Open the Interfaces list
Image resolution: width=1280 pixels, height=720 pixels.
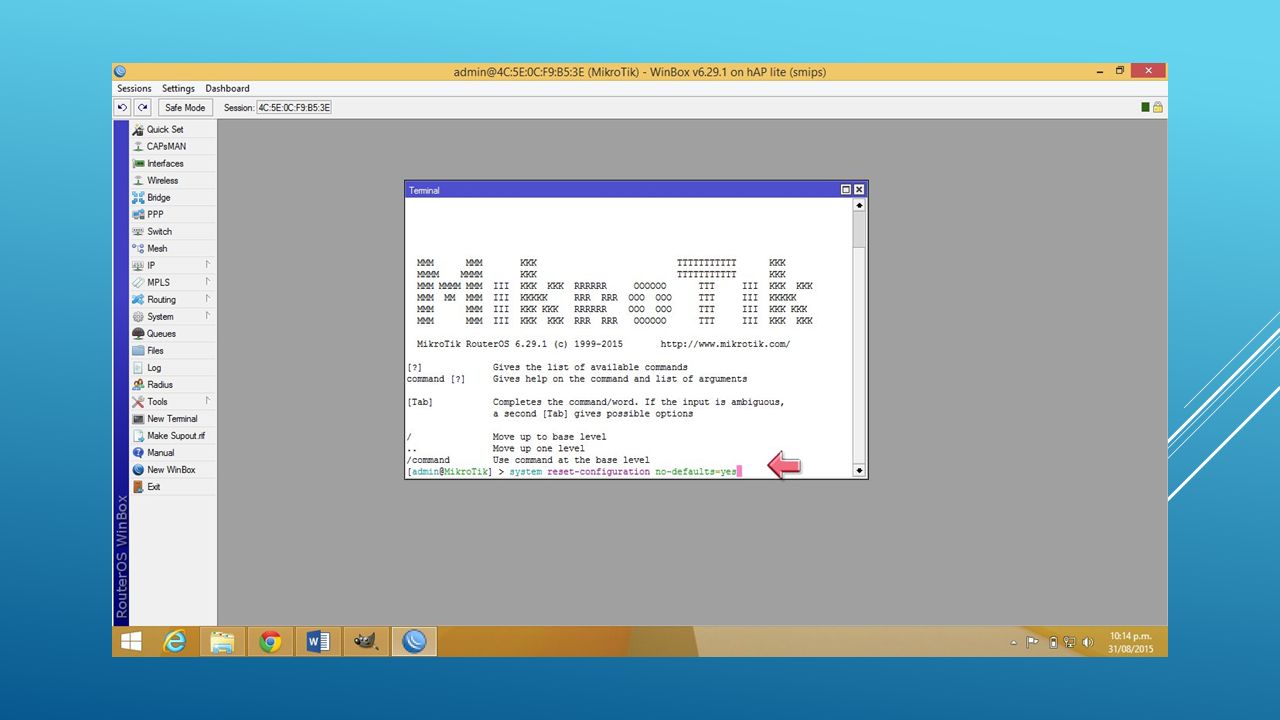(x=173, y=163)
